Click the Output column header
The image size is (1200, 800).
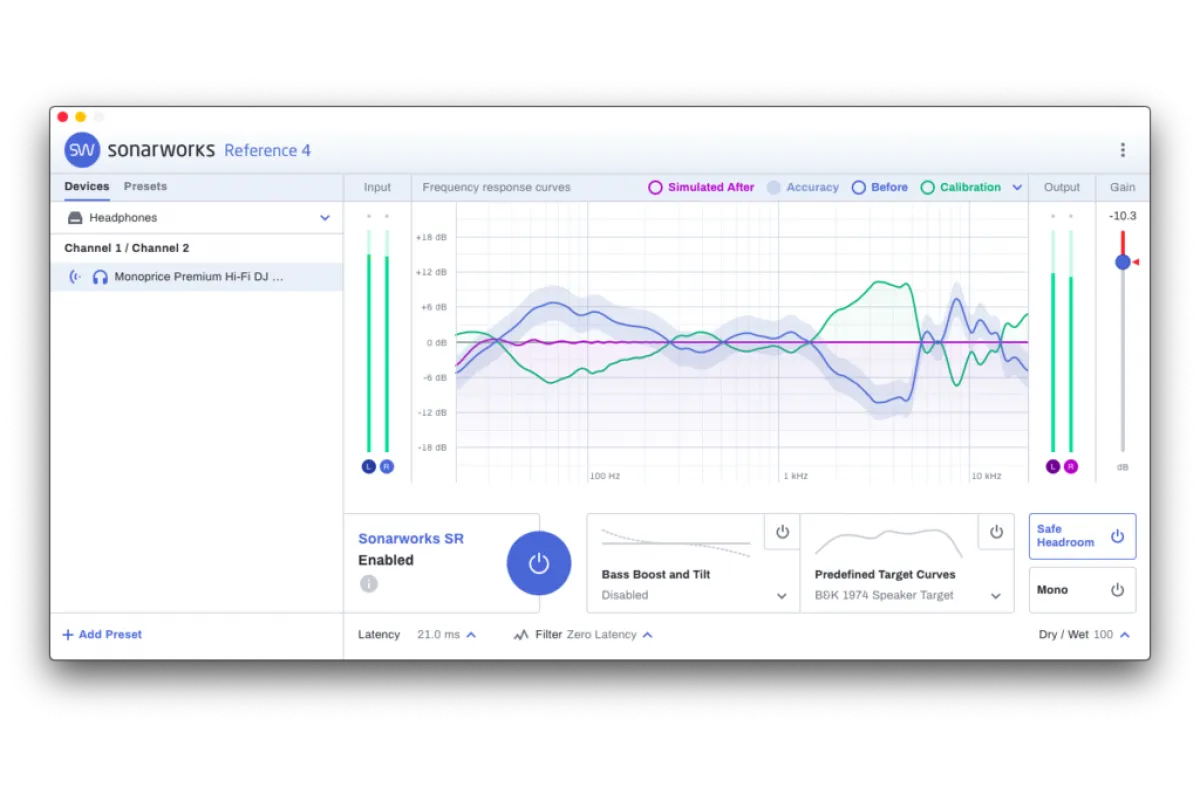pos(1062,187)
